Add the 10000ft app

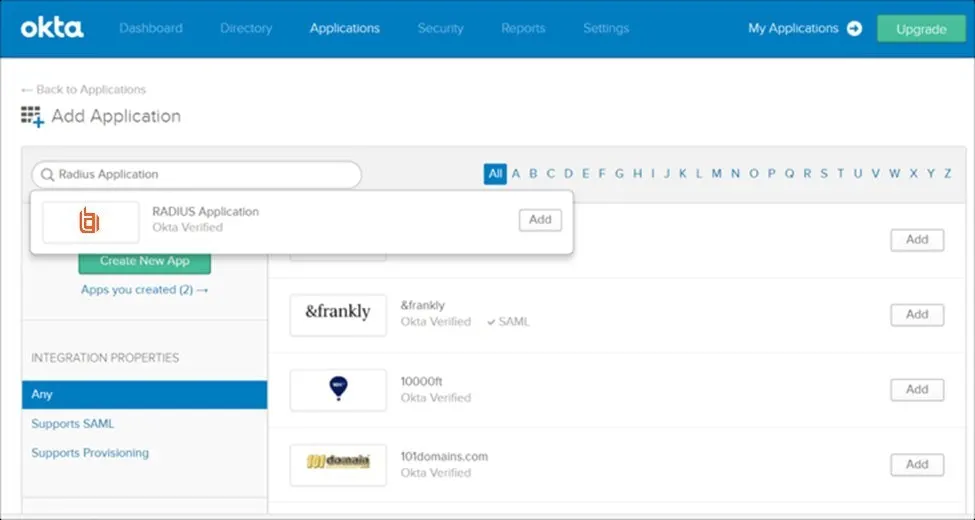point(917,390)
